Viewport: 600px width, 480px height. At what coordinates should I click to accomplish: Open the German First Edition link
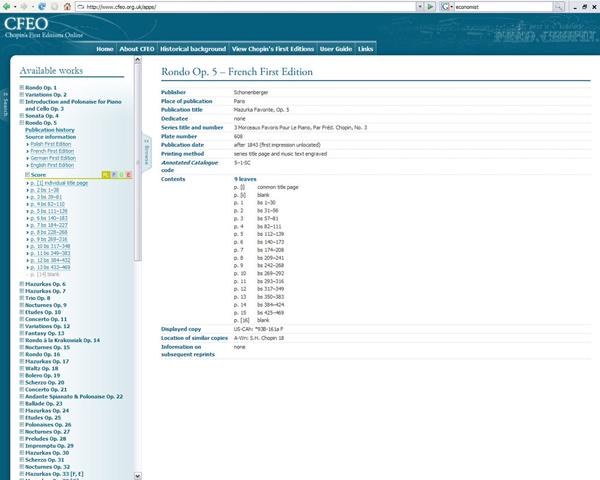tap(53, 158)
